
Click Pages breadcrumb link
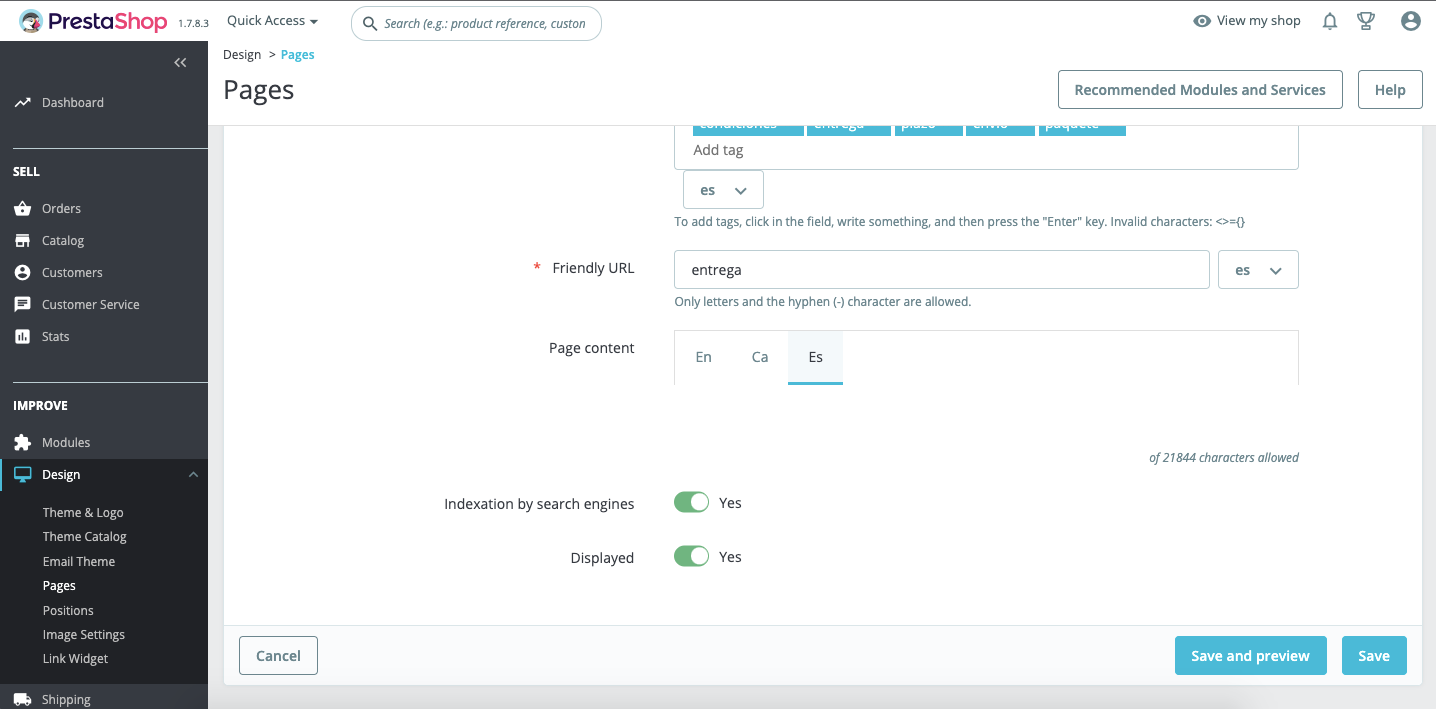[x=298, y=55]
